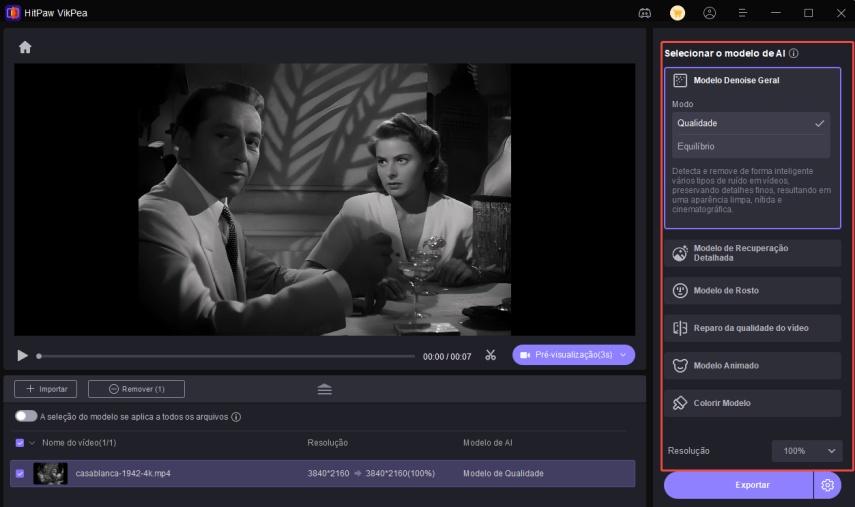Click the arrow between resolutions in file row
The width and height of the screenshot is (855, 507).
pos(358,473)
